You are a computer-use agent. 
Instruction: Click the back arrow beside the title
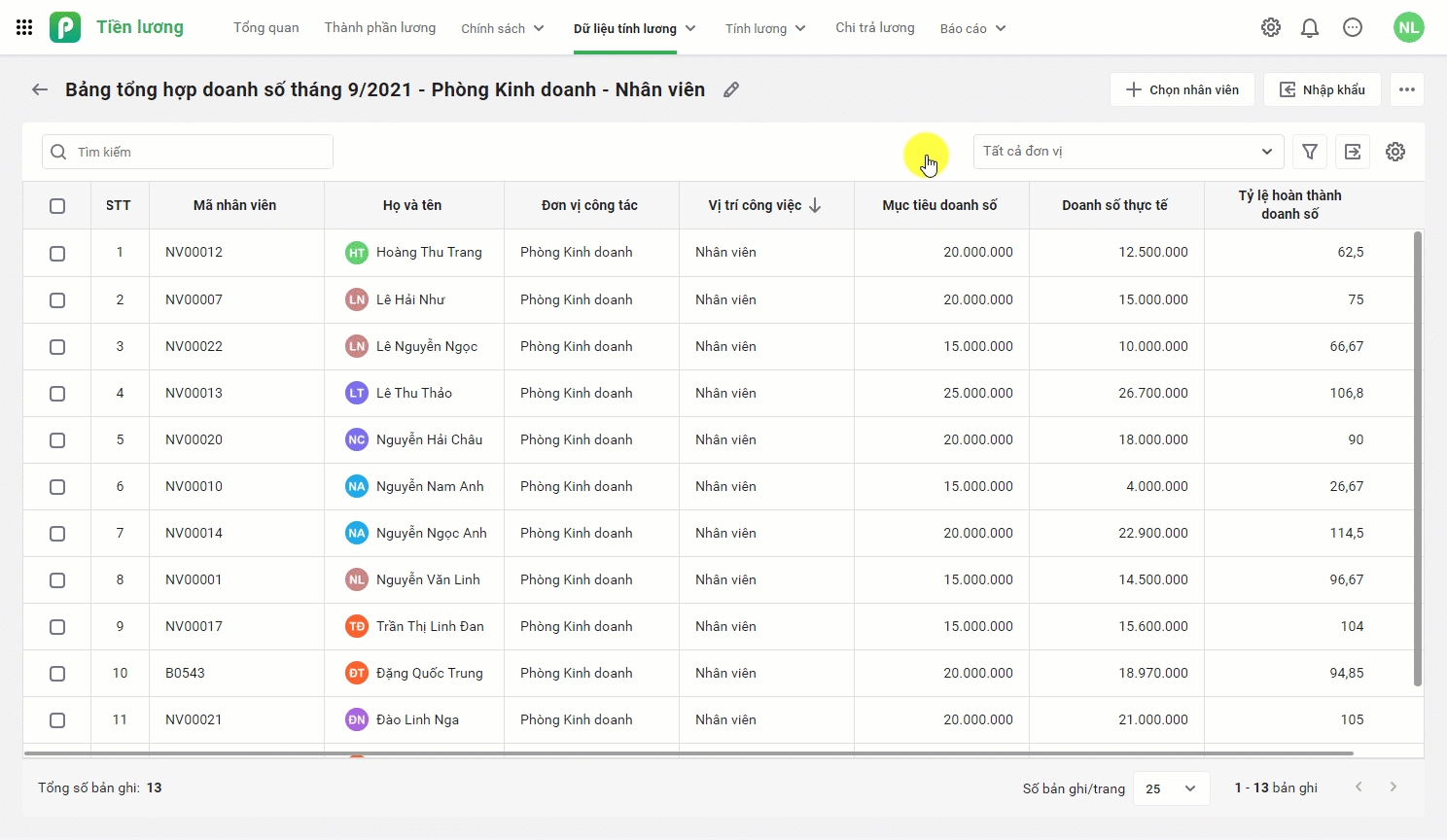(40, 89)
